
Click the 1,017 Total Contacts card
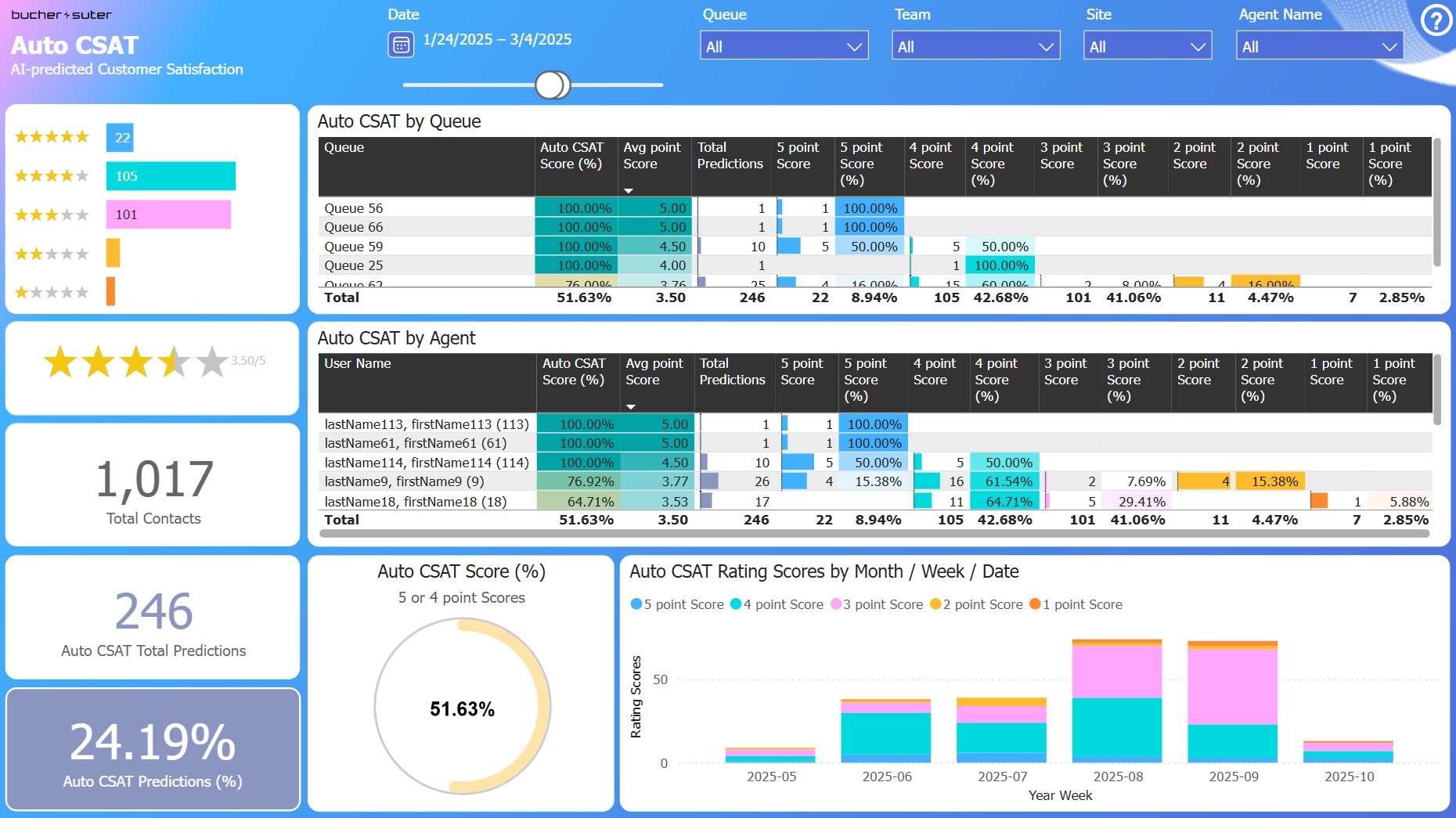coord(153,485)
